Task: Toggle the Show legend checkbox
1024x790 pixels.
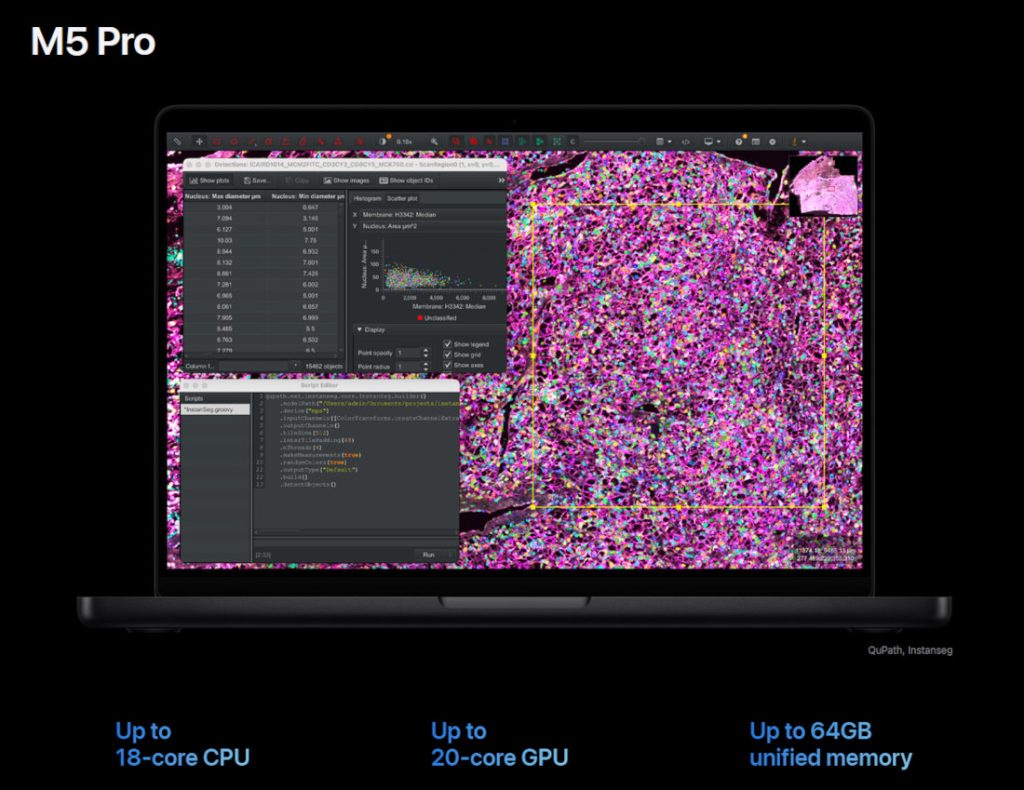Action: [x=448, y=344]
